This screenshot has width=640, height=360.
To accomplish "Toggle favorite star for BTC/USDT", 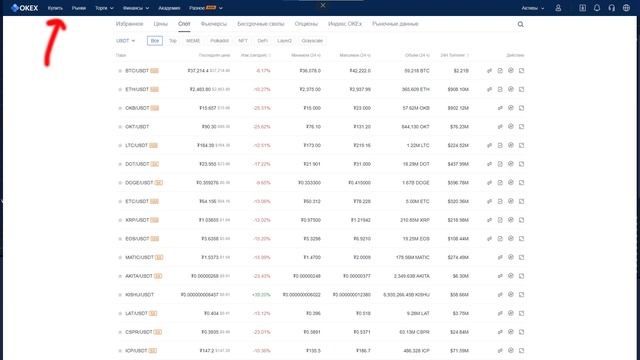I will (120, 71).
